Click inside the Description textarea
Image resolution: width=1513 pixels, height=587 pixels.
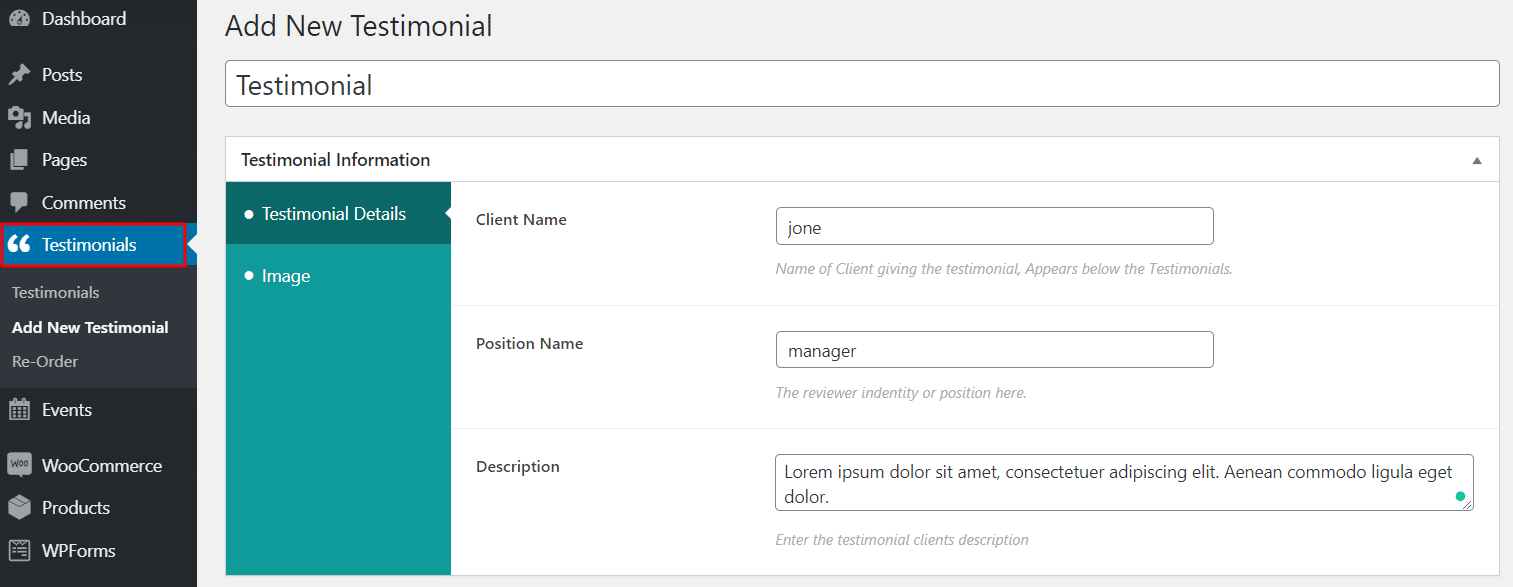(1124, 483)
